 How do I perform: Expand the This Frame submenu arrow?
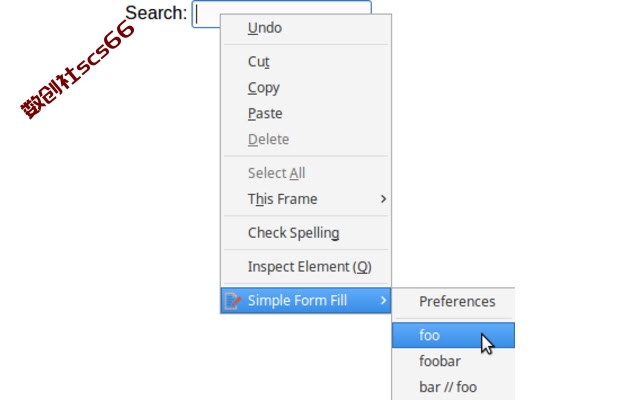point(383,199)
